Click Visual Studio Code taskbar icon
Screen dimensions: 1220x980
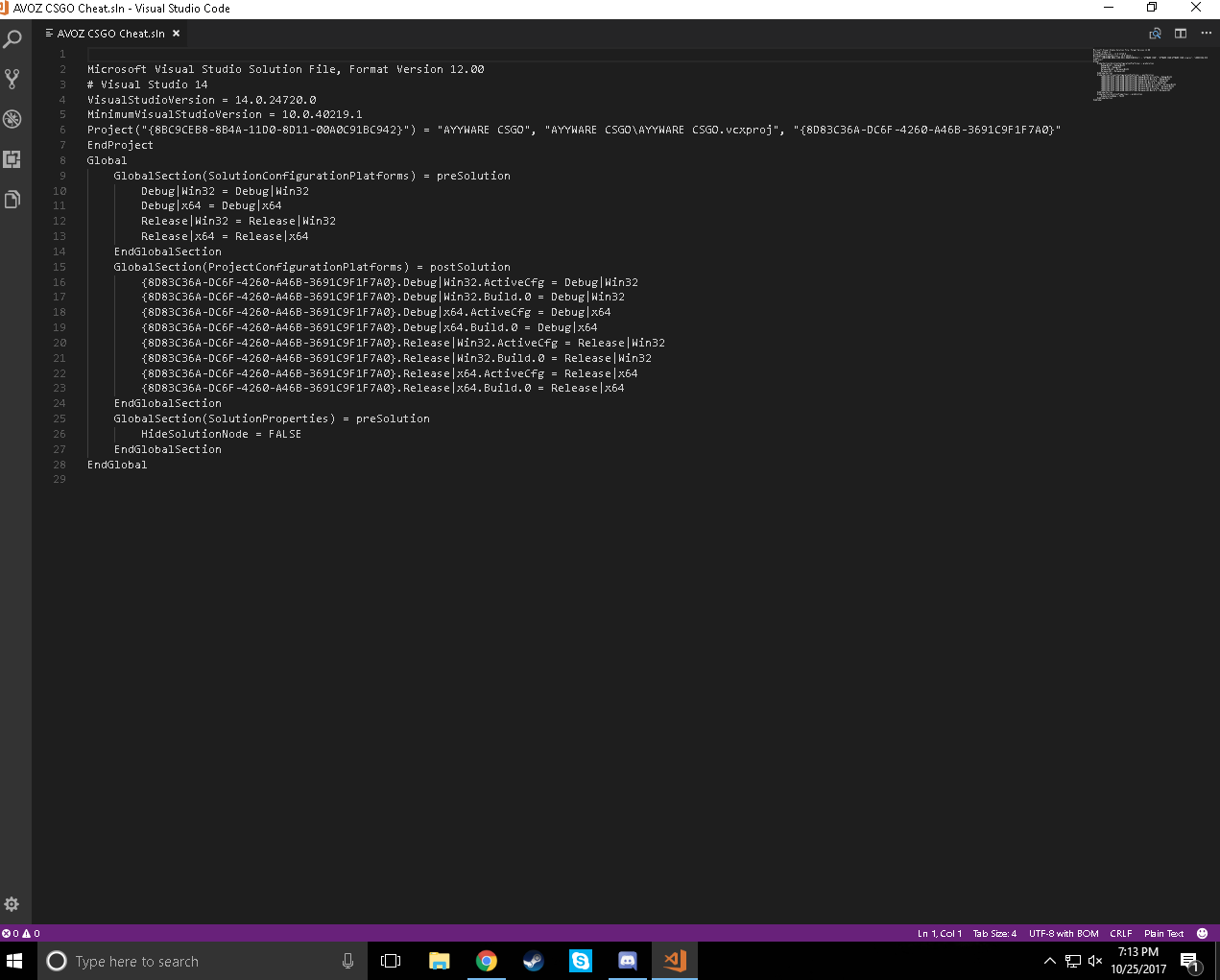[675, 961]
